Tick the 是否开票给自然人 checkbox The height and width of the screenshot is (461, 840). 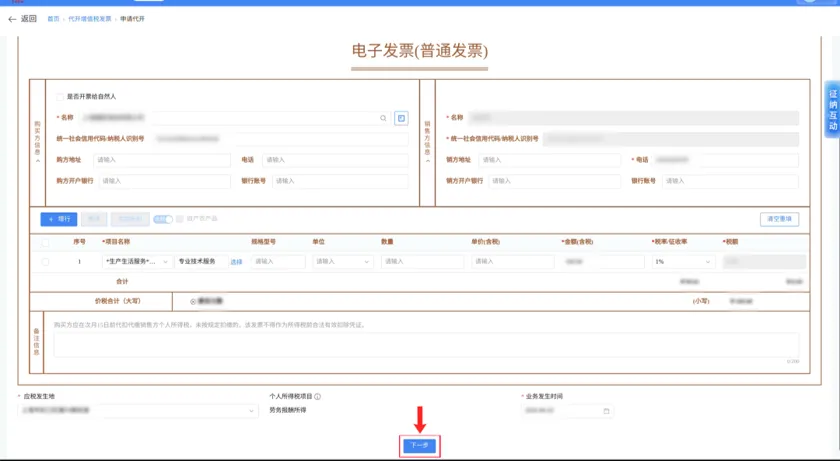pyautogui.click(x=60, y=97)
